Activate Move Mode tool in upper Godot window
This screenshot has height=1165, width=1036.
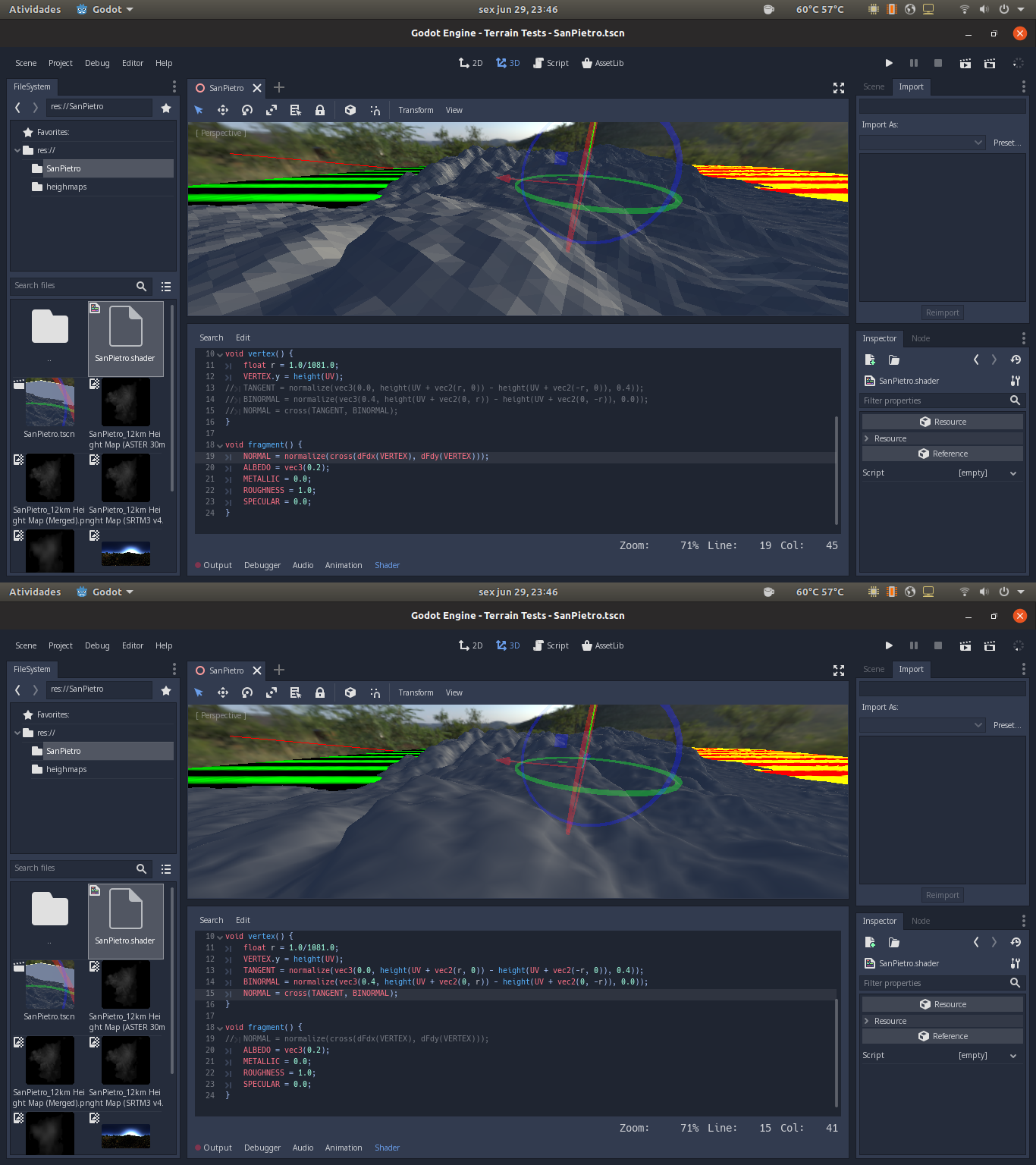[223, 110]
